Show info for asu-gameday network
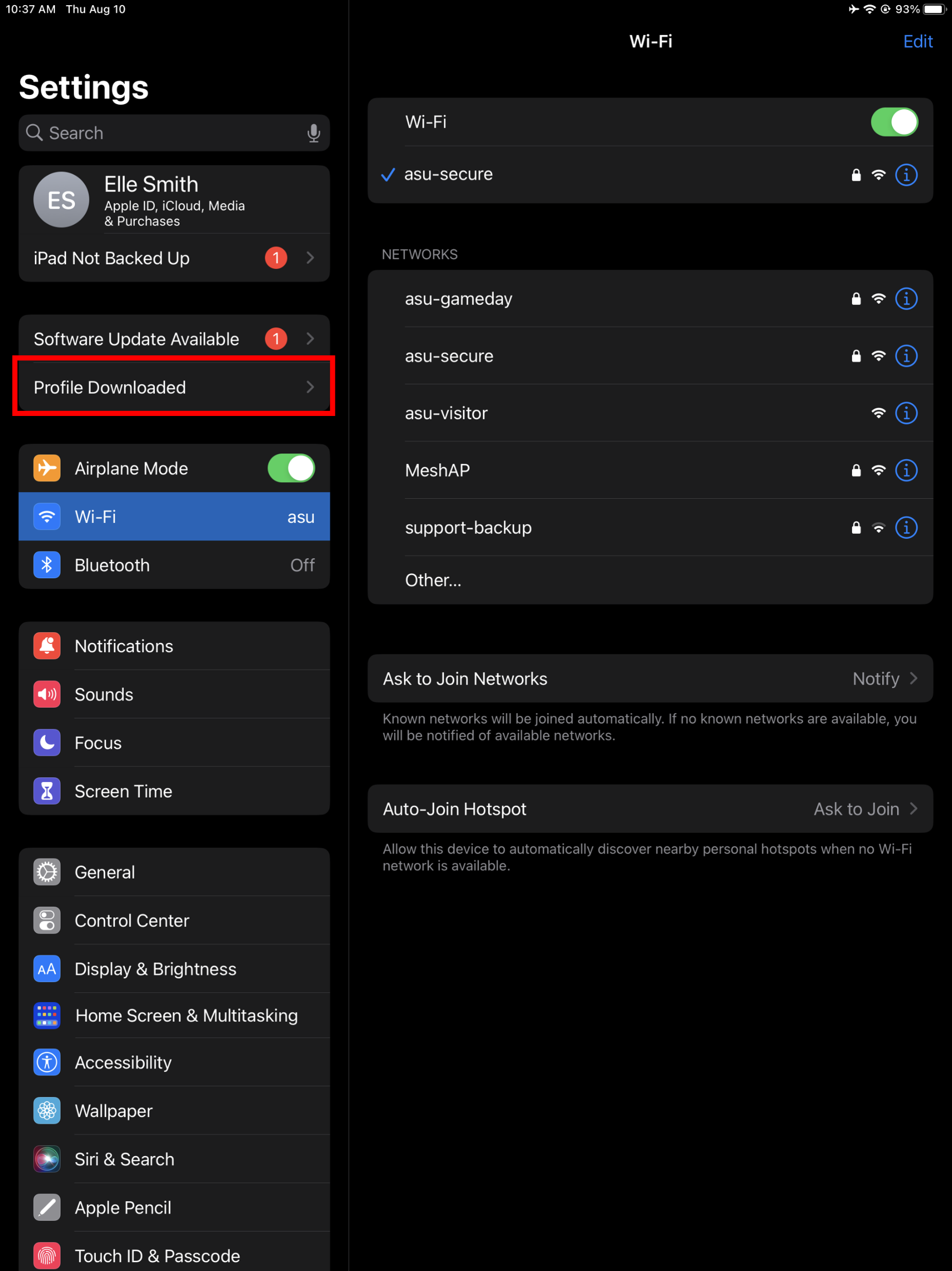Viewport: 952px width, 1271px height. tap(906, 299)
